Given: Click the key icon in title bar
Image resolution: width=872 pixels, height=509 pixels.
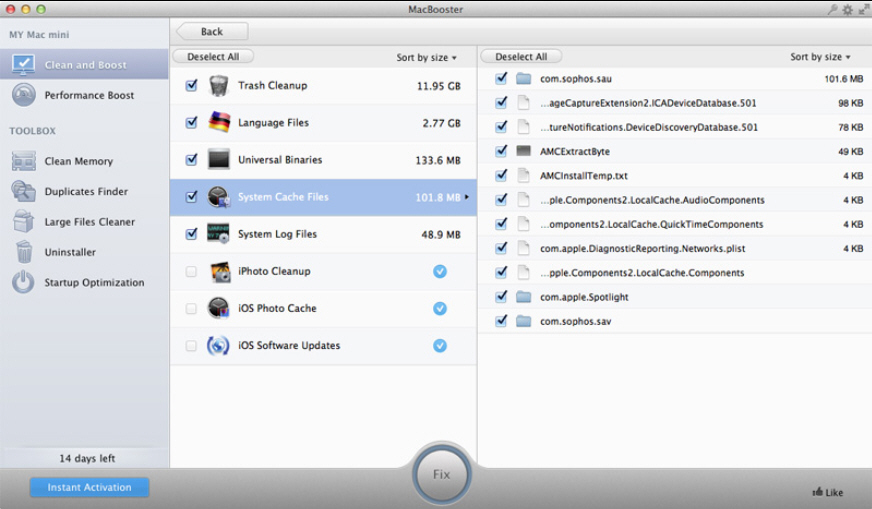Looking at the screenshot, I should click(833, 9).
